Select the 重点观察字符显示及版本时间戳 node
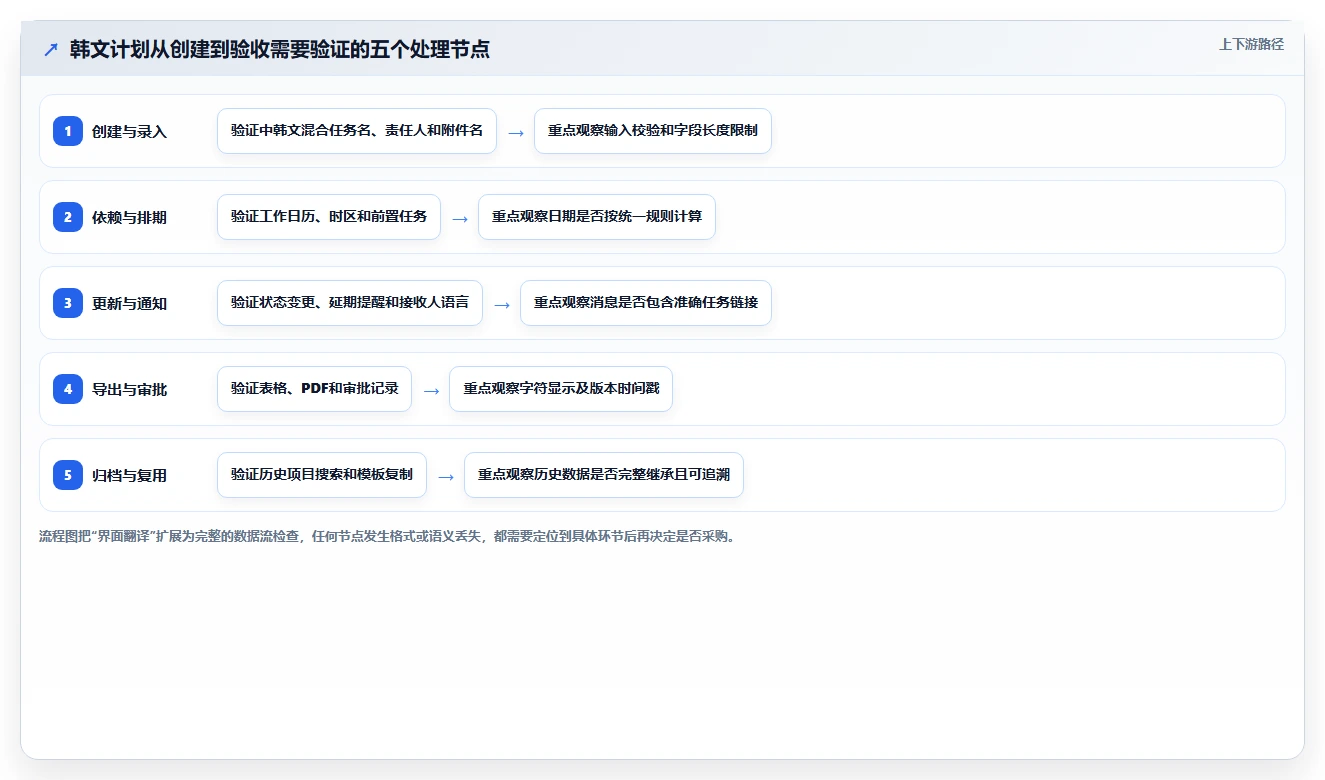Viewport: 1325px width, 780px height. click(561, 389)
